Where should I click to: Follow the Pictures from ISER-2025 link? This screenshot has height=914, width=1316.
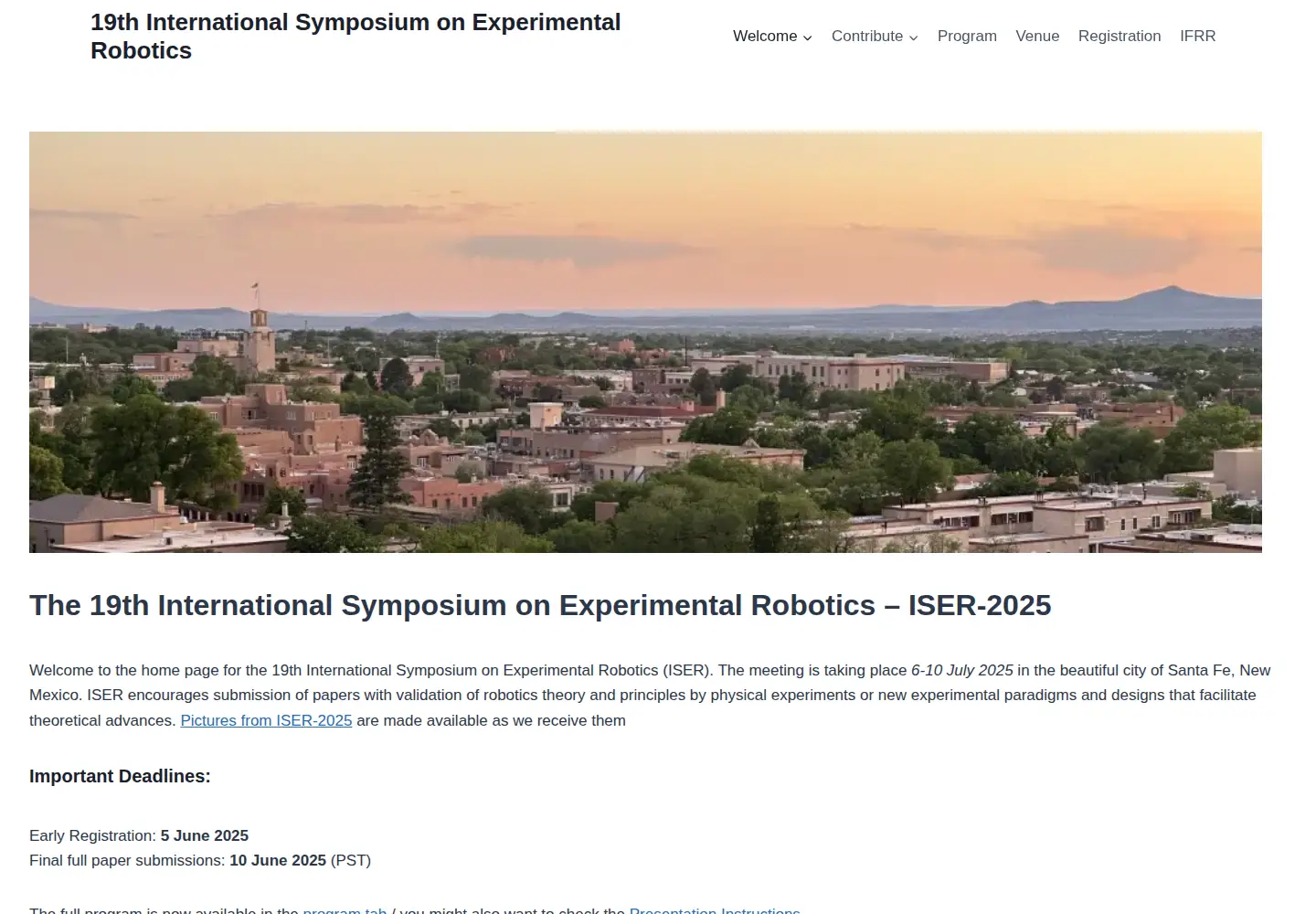click(266, 720)
